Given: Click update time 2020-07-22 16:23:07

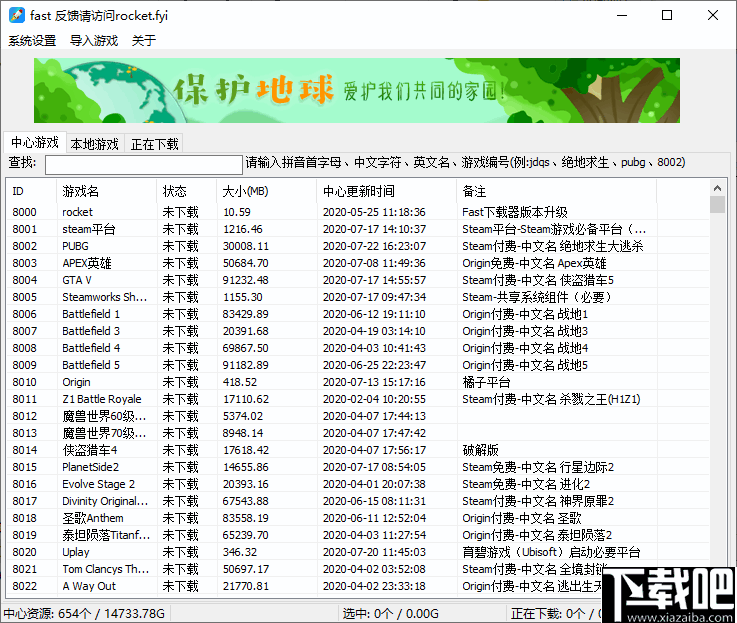Looking at the screenshot, I should [x=374, y=246].
